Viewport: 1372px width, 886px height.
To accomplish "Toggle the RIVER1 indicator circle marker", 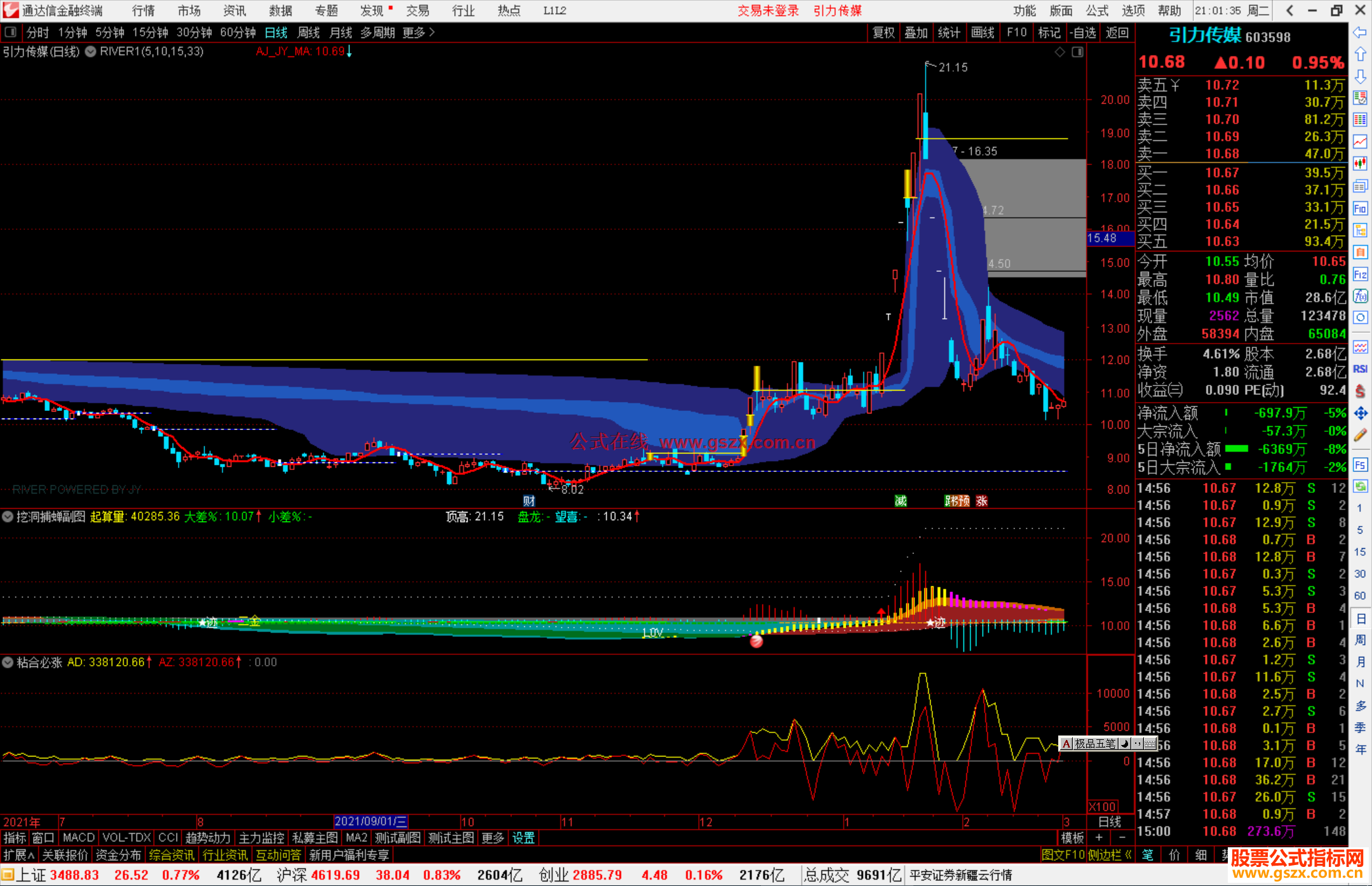I will point(91,51).
